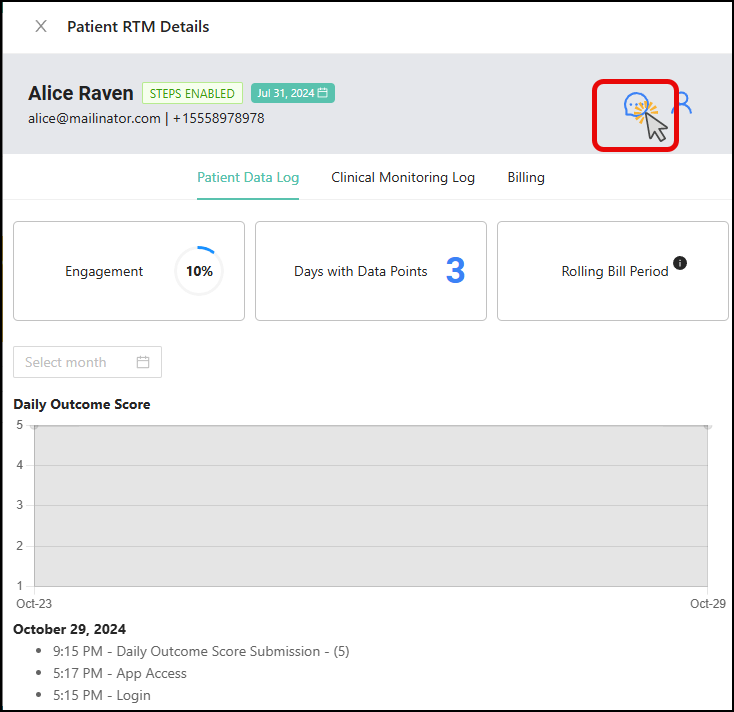Screen dimensions: 734x712
Task: Select the Days with Data Points card
Action: (371, 271)
